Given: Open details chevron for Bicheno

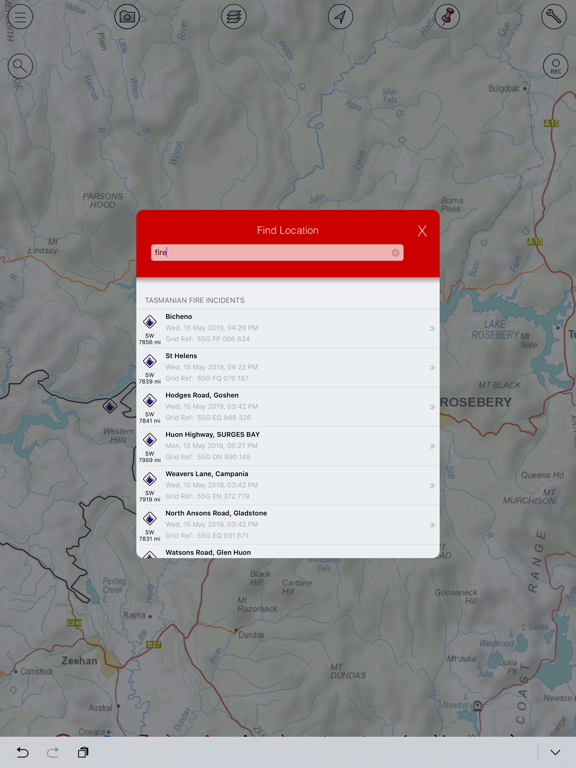Looking at the screenshot, I should 432,328.
